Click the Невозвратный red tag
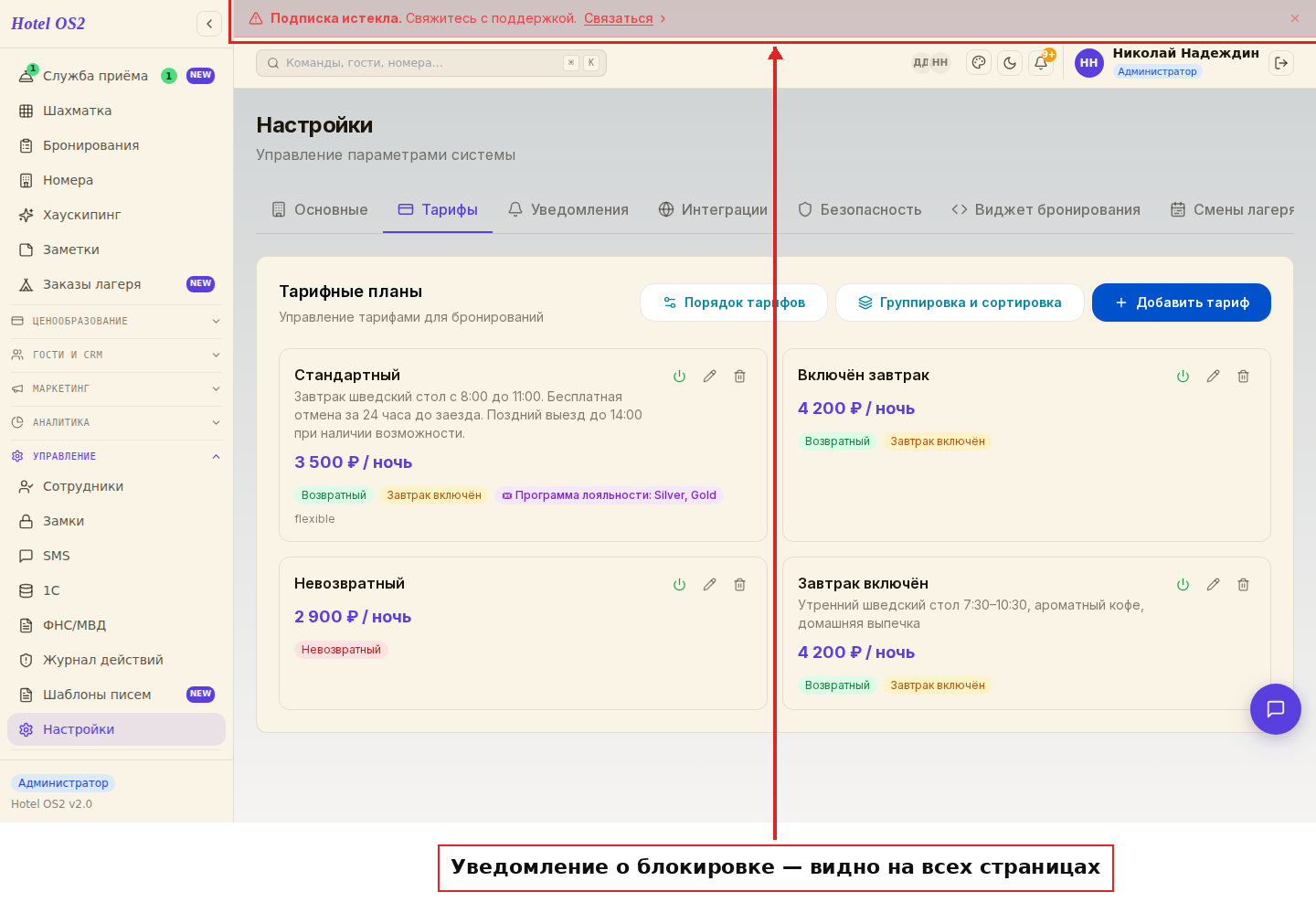The height and width of the screenshot is (913, 1316). click(x=341, y=650)
